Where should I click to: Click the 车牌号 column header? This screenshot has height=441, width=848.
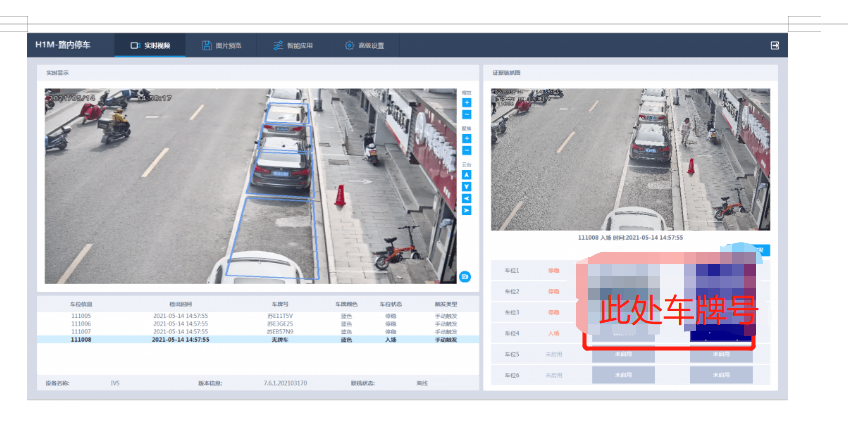(x=280, y=305)
